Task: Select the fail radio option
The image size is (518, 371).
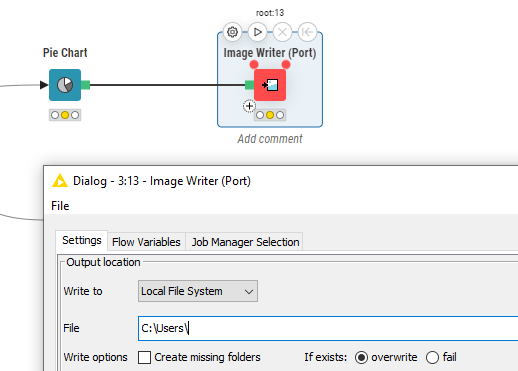Action: click(432, 357)
